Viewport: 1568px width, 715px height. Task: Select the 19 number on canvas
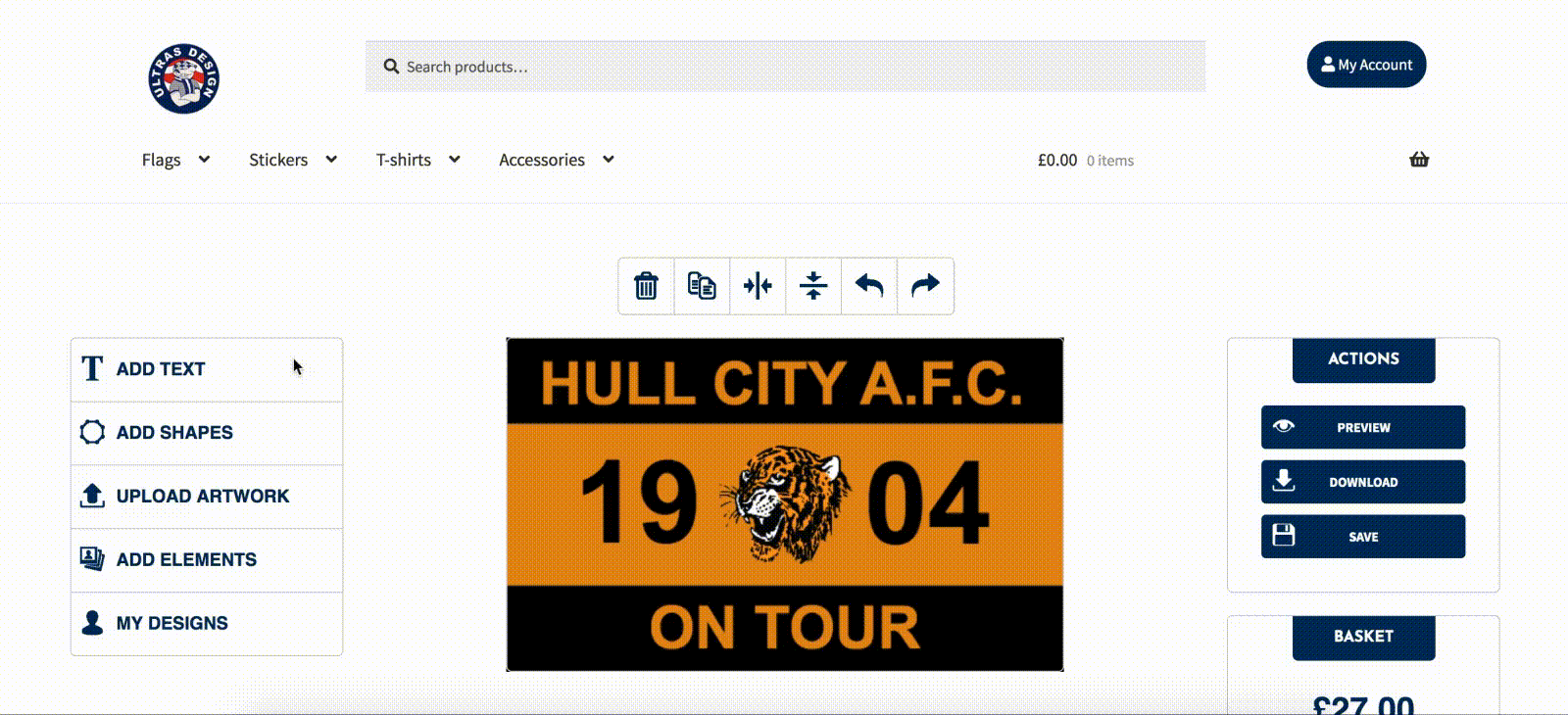coord(638,502)
